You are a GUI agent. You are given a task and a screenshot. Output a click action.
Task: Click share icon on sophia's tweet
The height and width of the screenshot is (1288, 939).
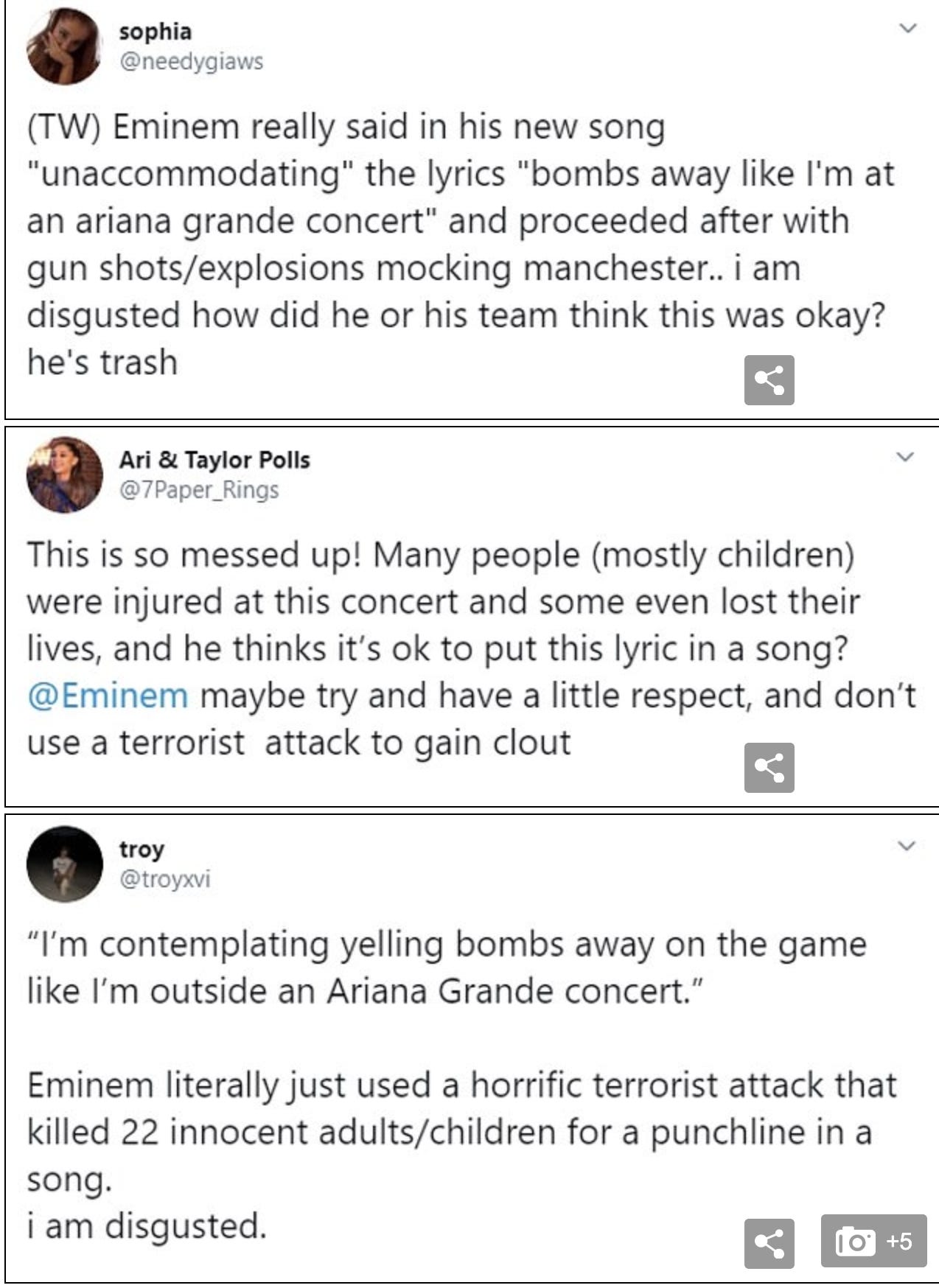coord(769,379)
